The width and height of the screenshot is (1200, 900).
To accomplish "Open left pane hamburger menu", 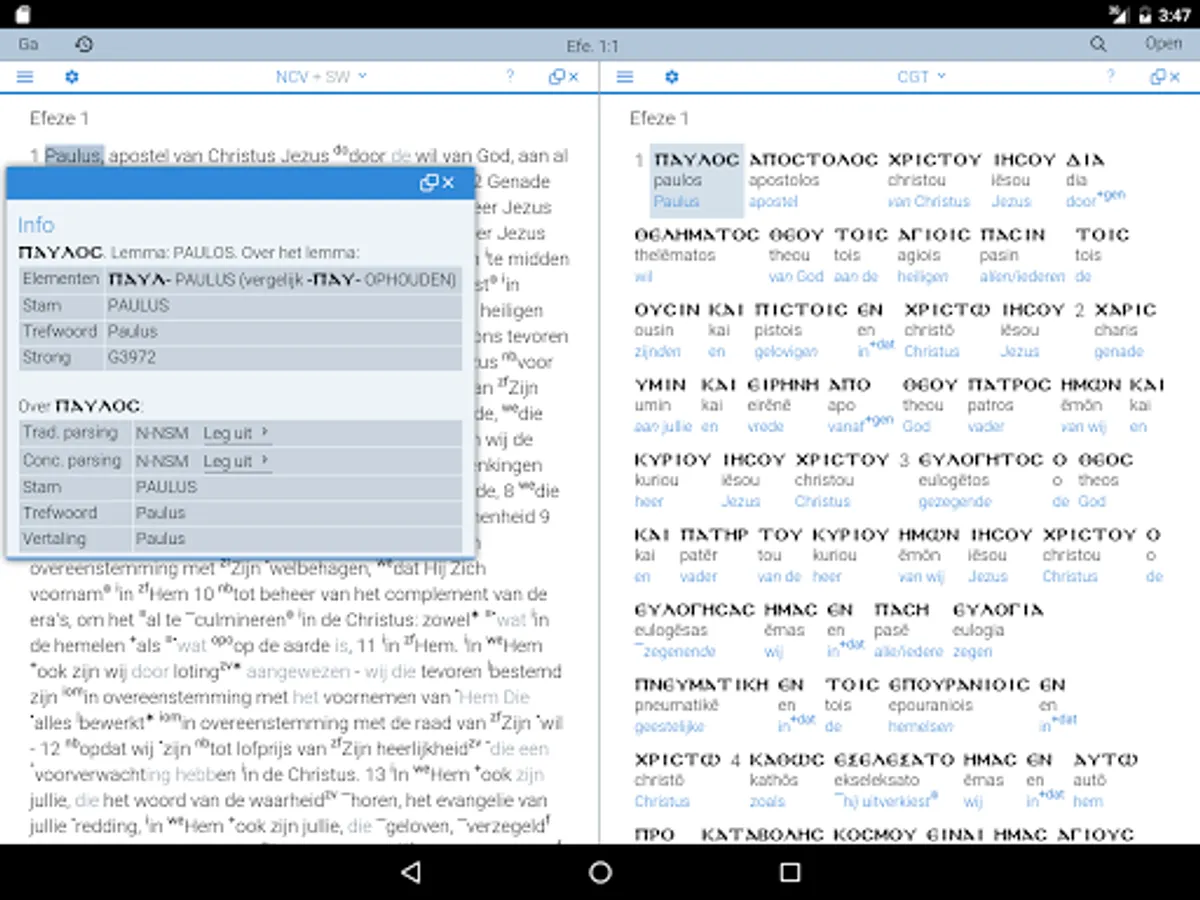I will [x=25, y=77].
